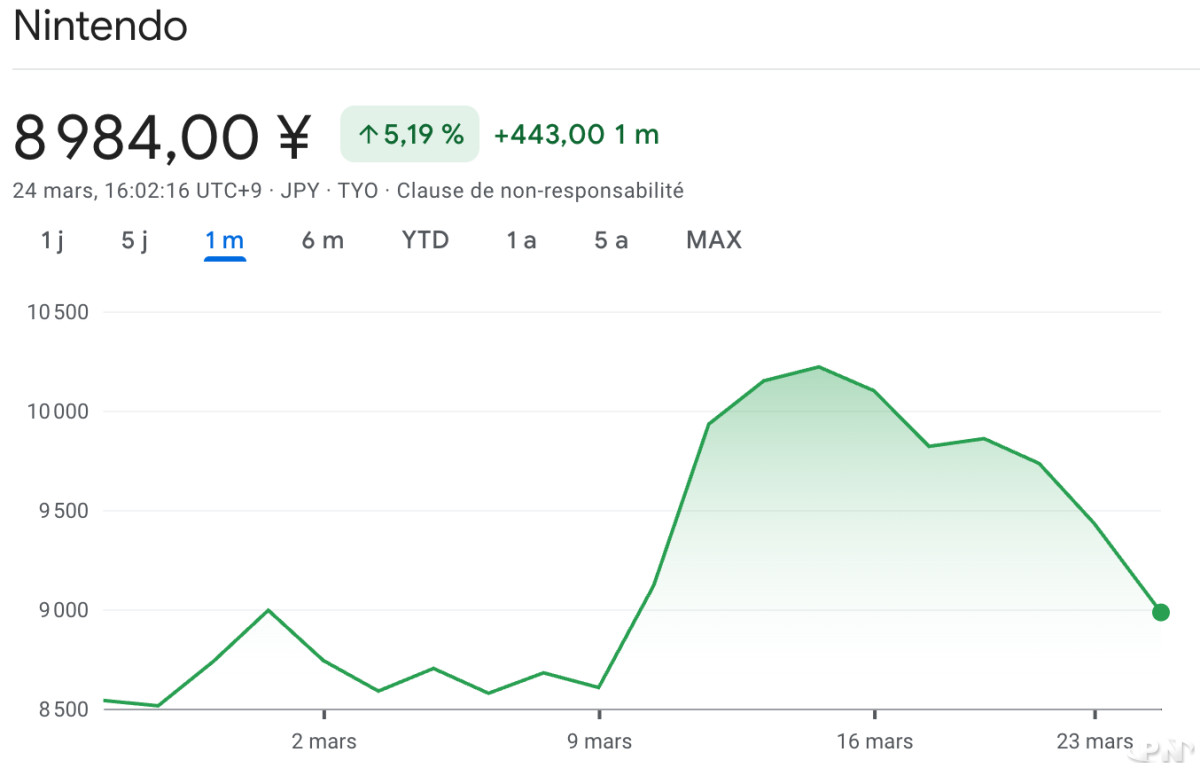This screenshot has width=1200, height=768.
Task: Switch to the 1 a range
Action: (520, 240)
